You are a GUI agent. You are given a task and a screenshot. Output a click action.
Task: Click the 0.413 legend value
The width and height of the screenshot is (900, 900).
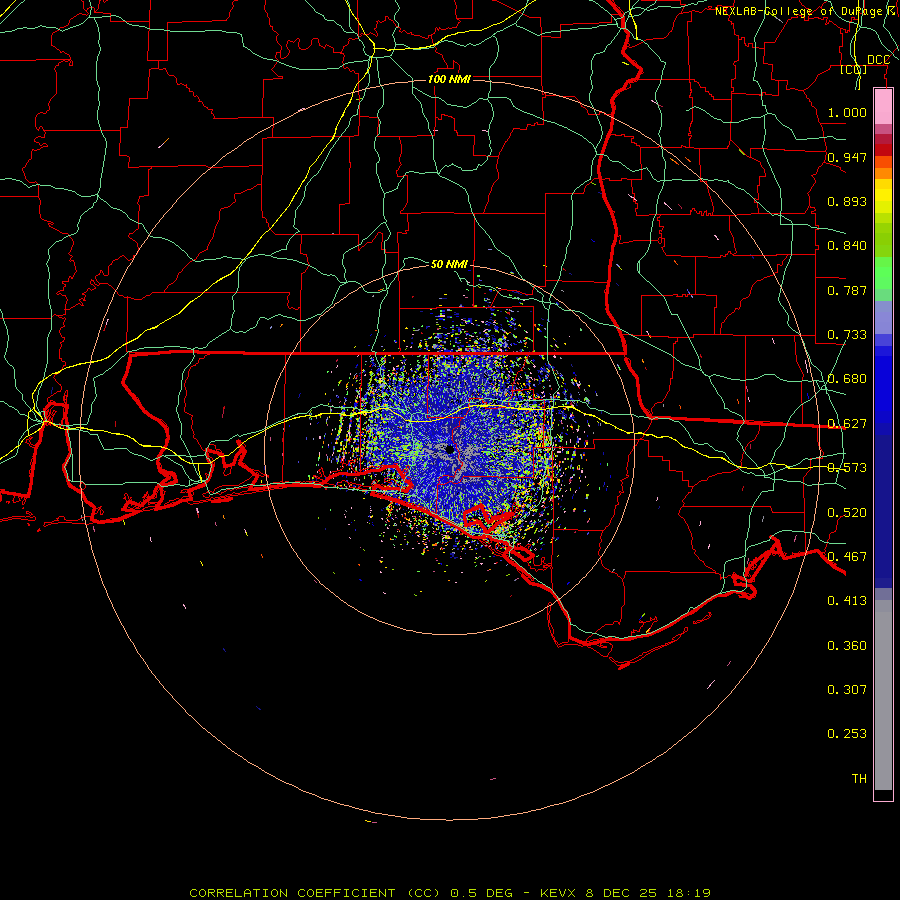(x=847, y=601)
